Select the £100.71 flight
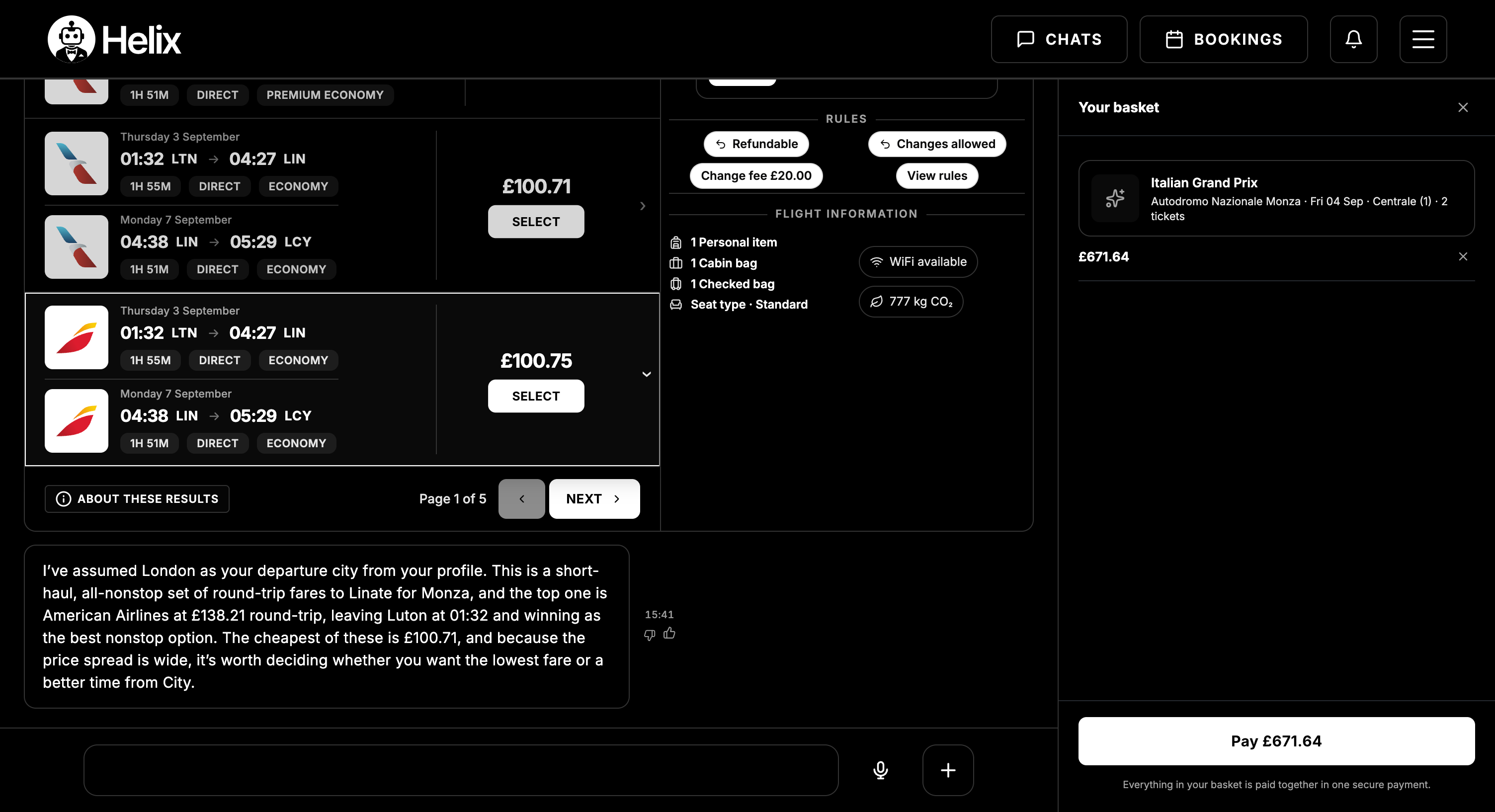The width and height of the screenshot is (1495, 812). pyautogui.click(x=536, y=222)
